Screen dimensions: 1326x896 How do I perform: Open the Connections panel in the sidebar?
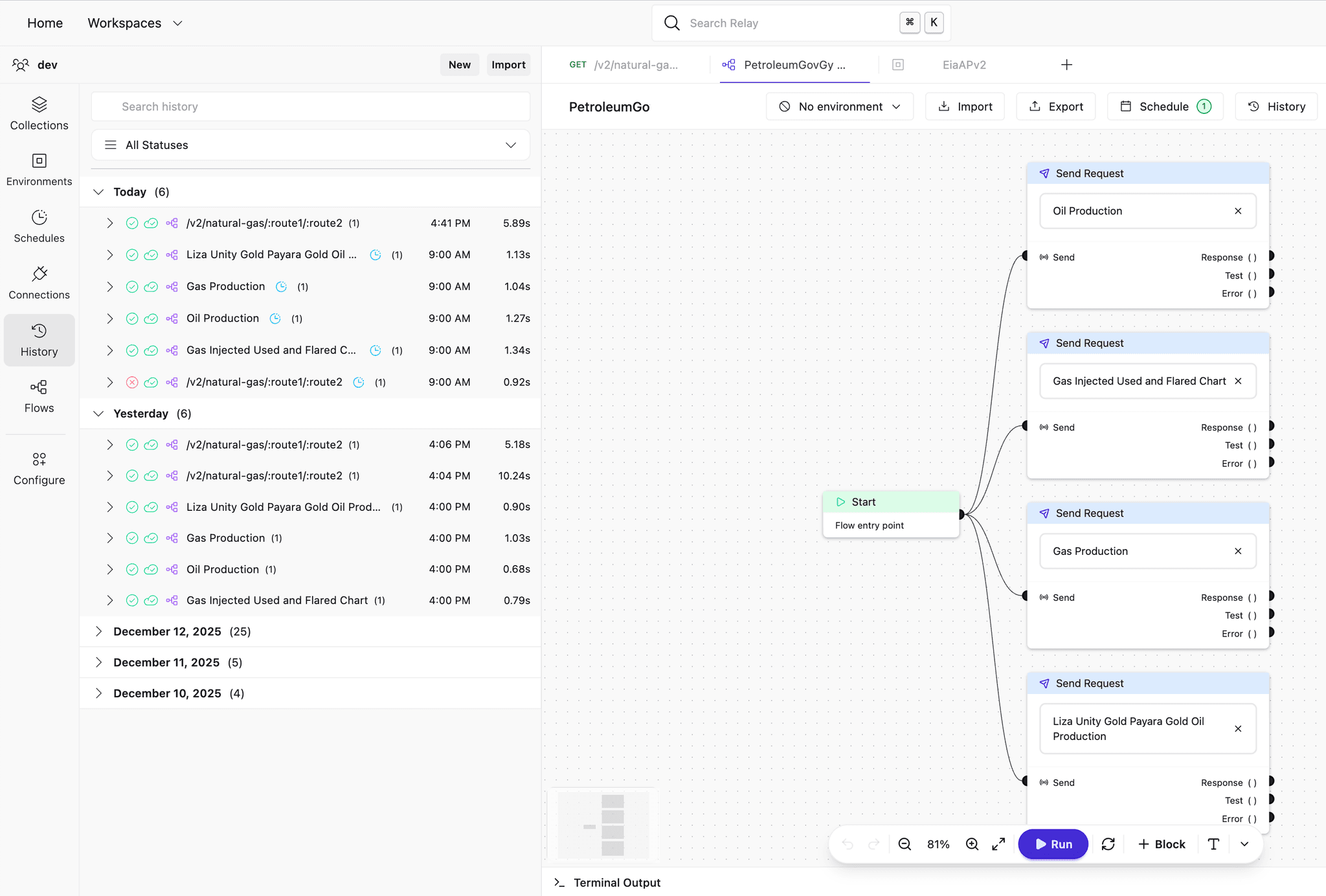coord(39,282)
